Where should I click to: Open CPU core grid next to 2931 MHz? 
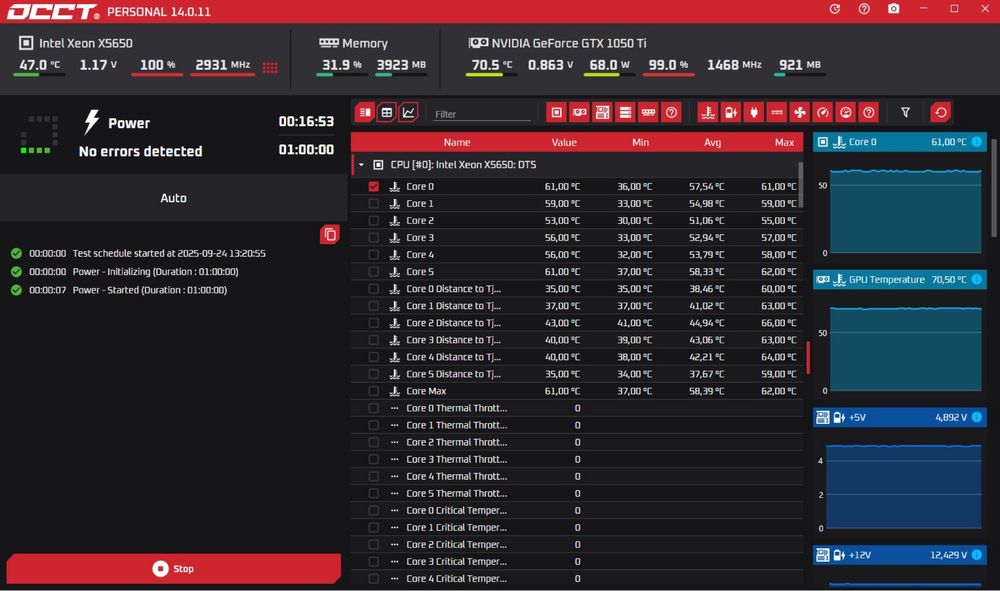[270, 68]
